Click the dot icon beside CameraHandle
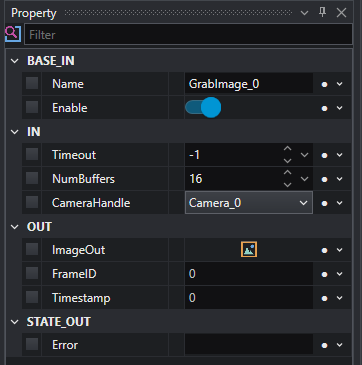This screenshot has height=365, width=362. point(324,203)
